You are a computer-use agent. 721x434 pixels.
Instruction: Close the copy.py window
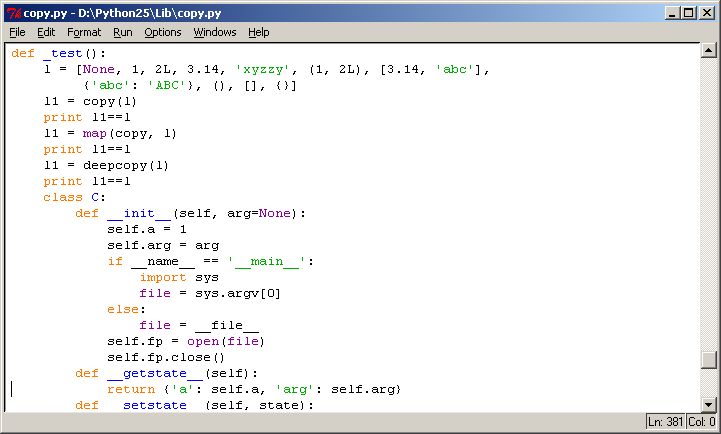click(707, 13)
